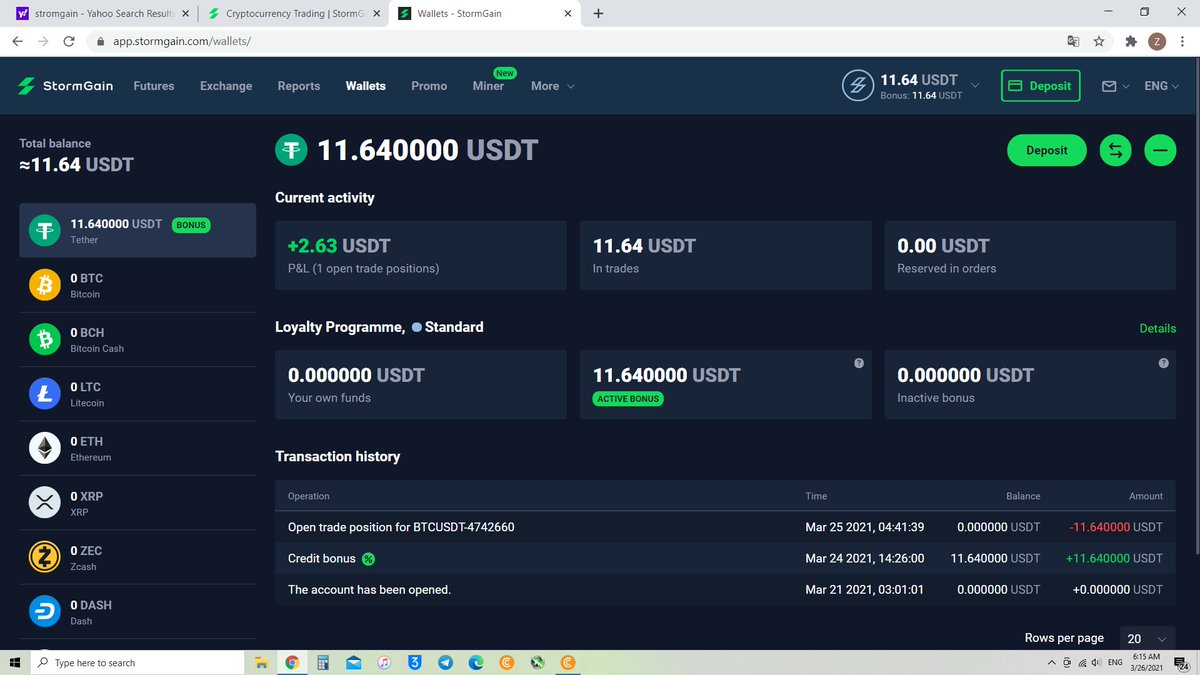The width and height of the screenshot is (1200, 675).
Task: Open the XRP wallet entry
Action: [44, 502]
